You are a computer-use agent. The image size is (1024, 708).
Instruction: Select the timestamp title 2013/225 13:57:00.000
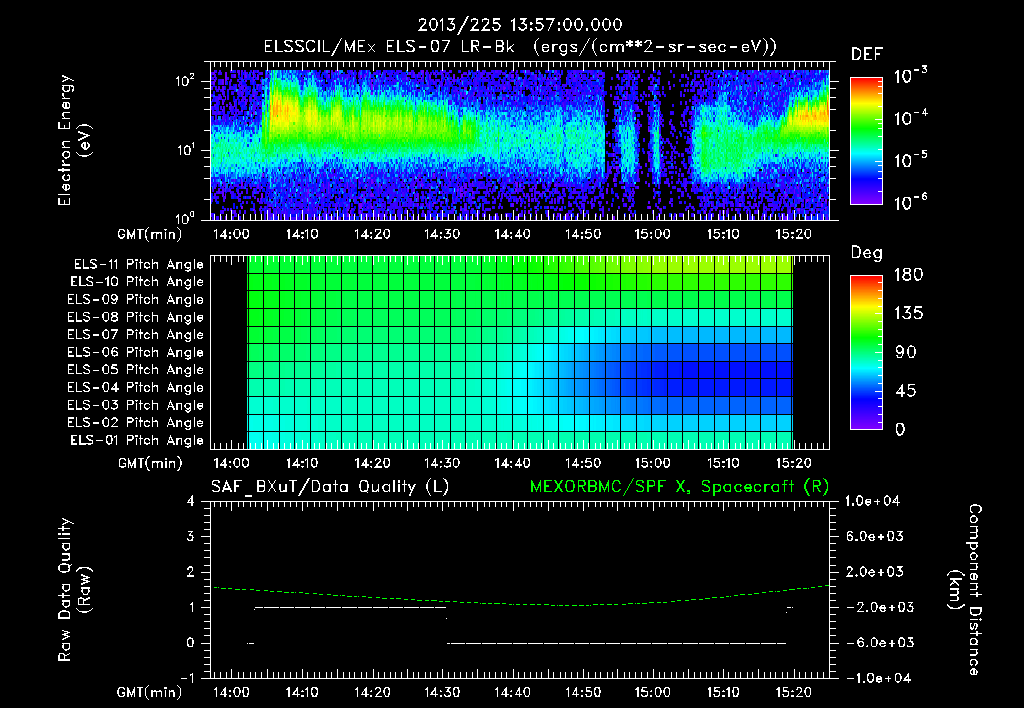(x=520, y=25)
